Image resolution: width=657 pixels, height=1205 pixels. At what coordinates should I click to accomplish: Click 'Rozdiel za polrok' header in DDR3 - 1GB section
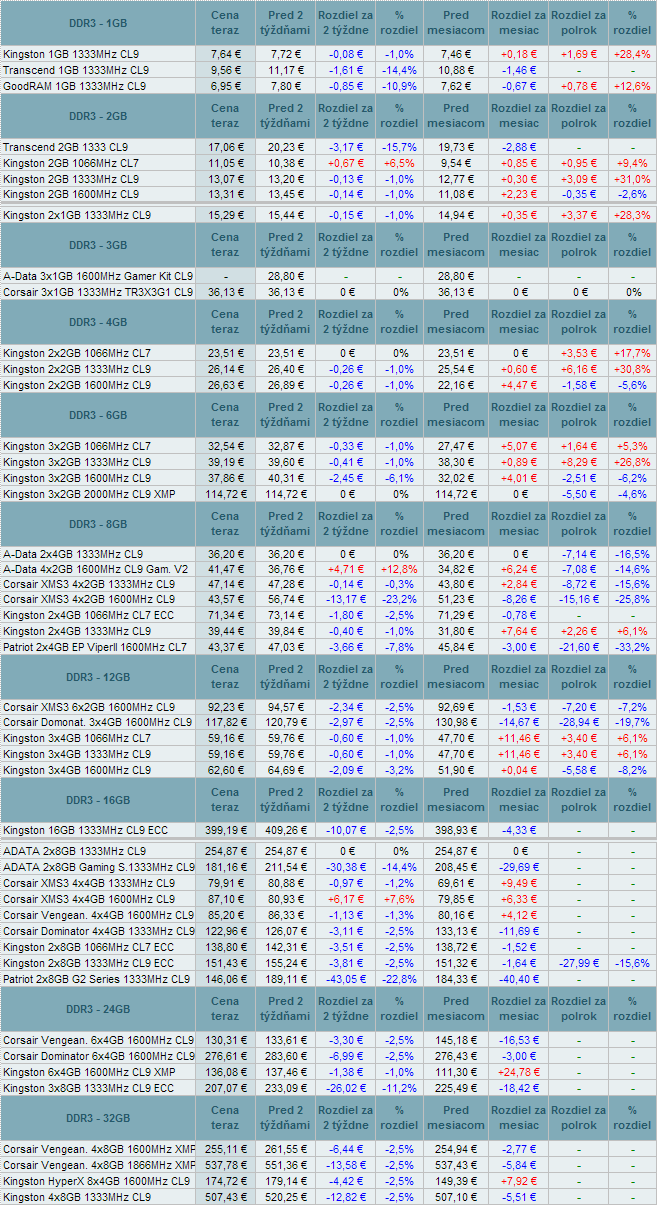coord(578,23)
